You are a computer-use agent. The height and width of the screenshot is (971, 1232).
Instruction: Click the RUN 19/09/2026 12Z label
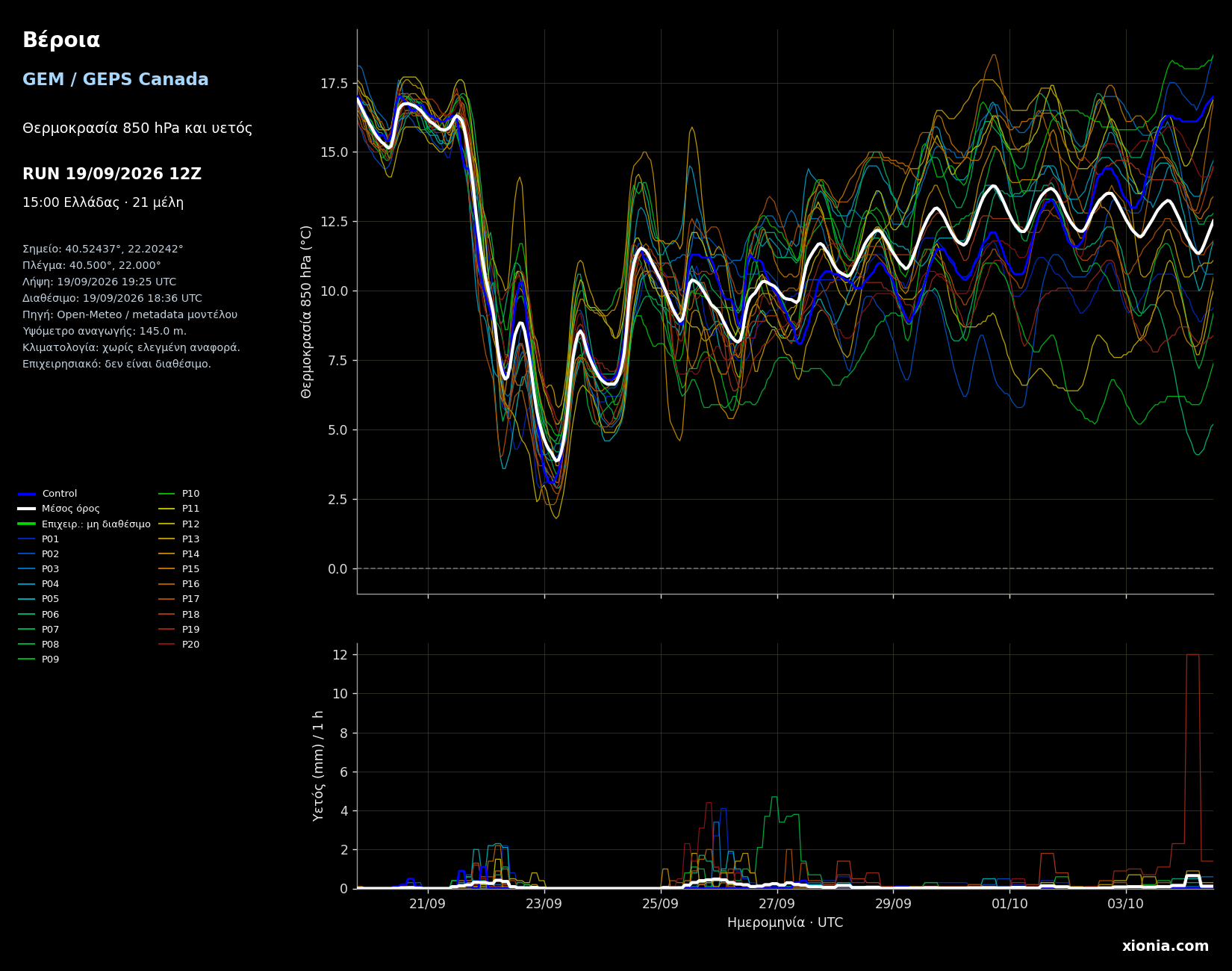tap(112, 174)
